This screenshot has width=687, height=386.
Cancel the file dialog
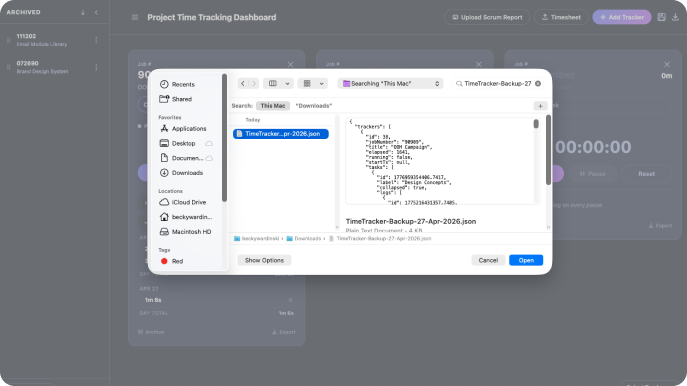point(488,260)
